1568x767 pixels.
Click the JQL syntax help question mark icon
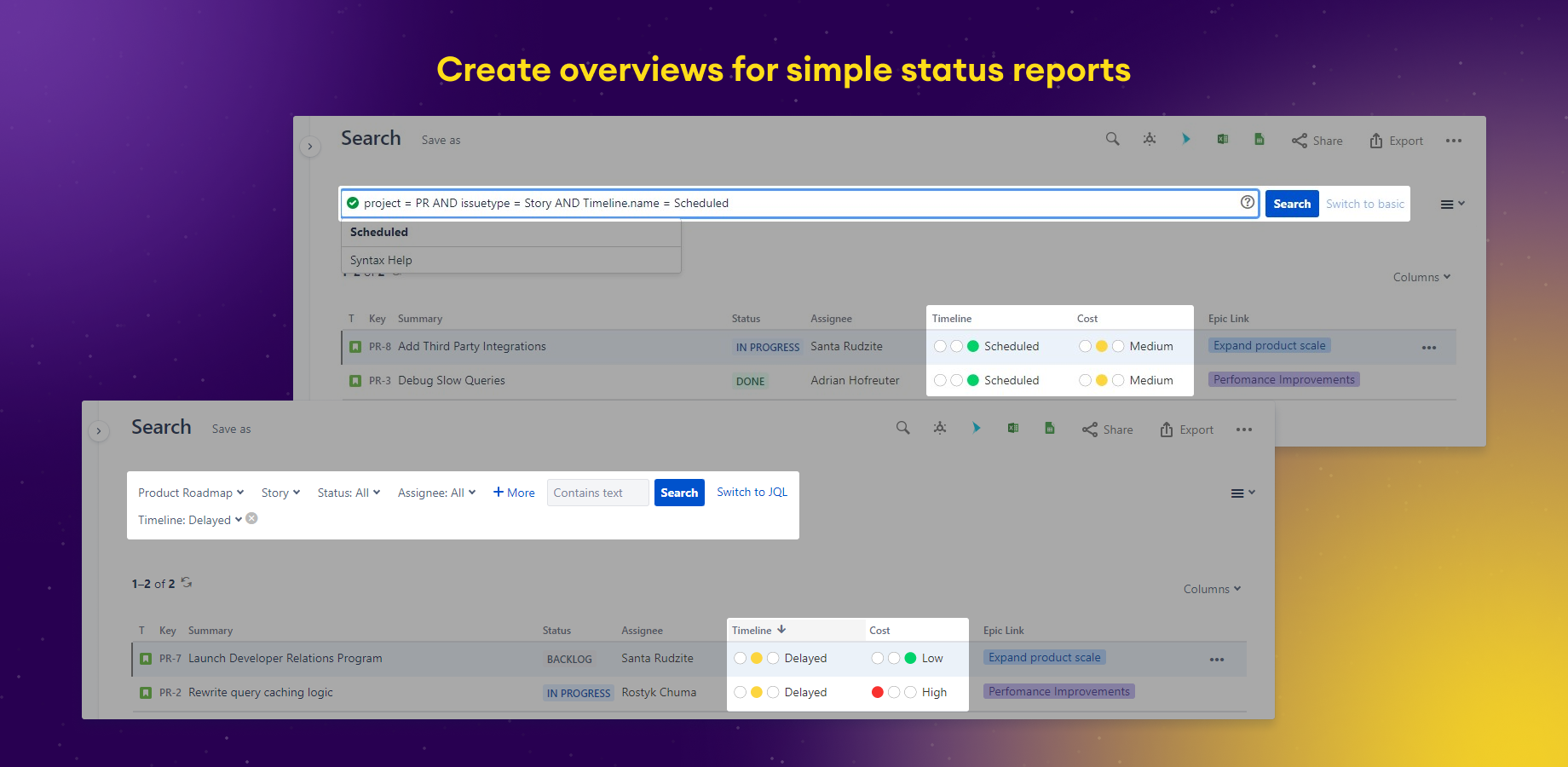click(x=1247, y=202)
